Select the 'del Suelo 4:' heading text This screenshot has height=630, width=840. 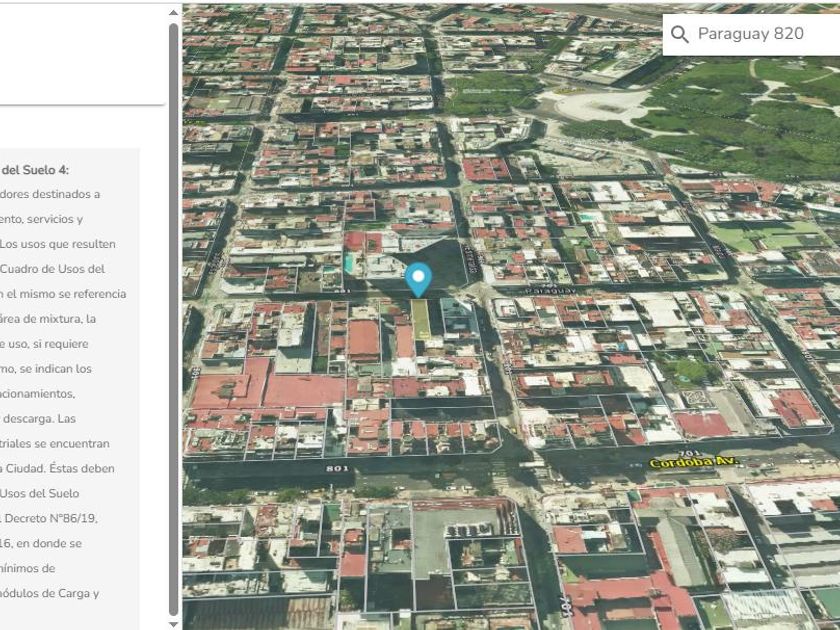[x=34, y=170]
